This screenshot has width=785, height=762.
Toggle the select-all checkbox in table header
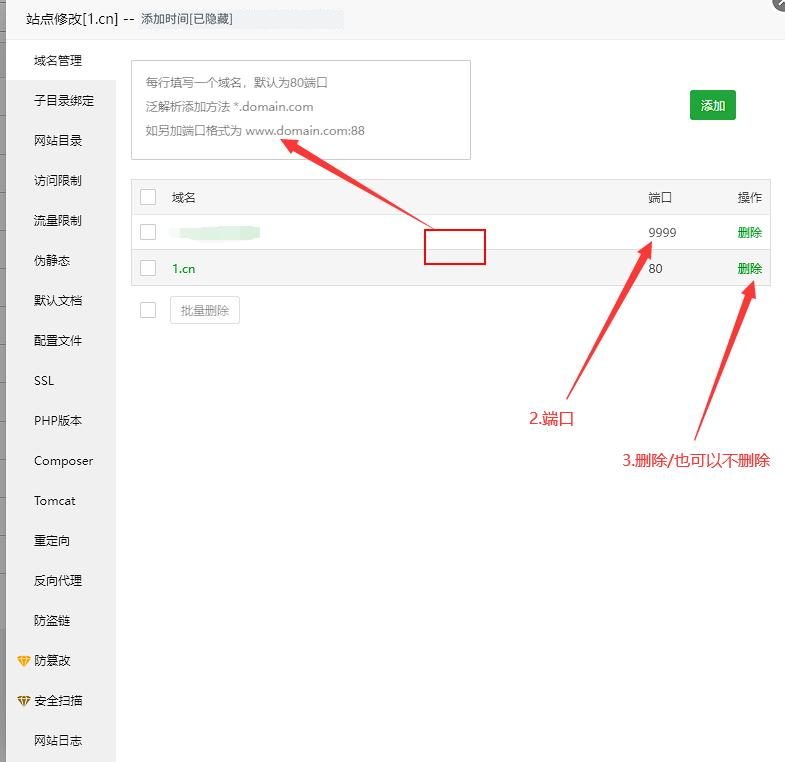(x=148, y=197)
